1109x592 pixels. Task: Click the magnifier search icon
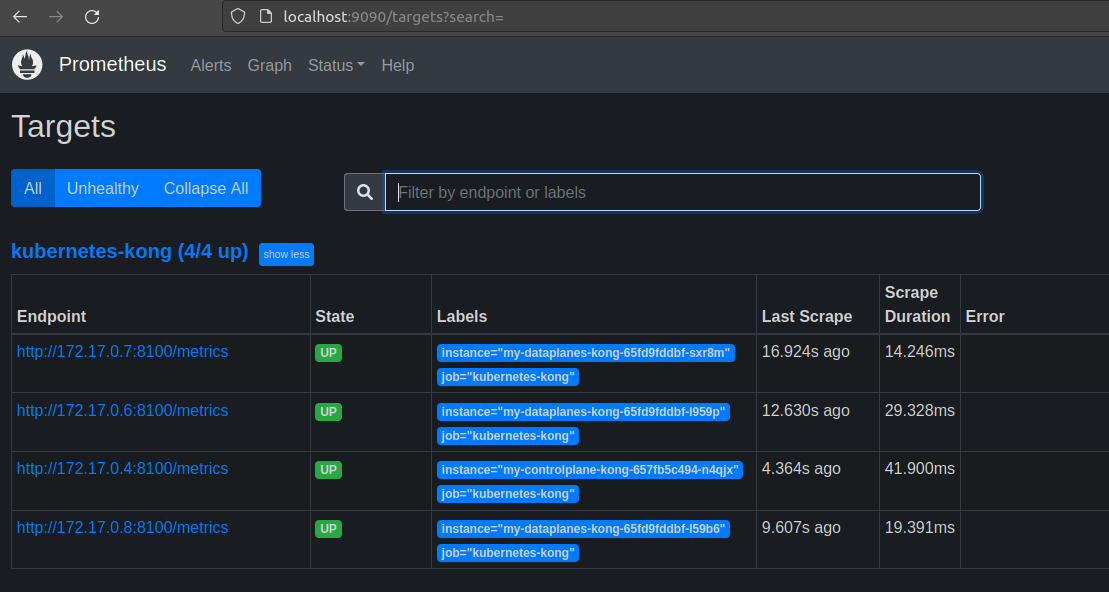(x=363, y=191)
